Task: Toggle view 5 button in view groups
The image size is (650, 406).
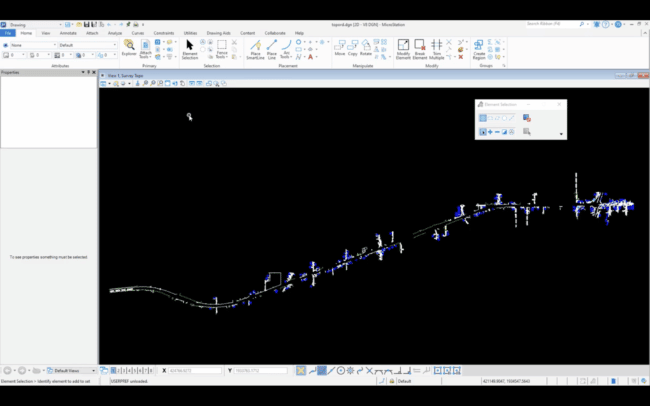Action: coord(135,370)
